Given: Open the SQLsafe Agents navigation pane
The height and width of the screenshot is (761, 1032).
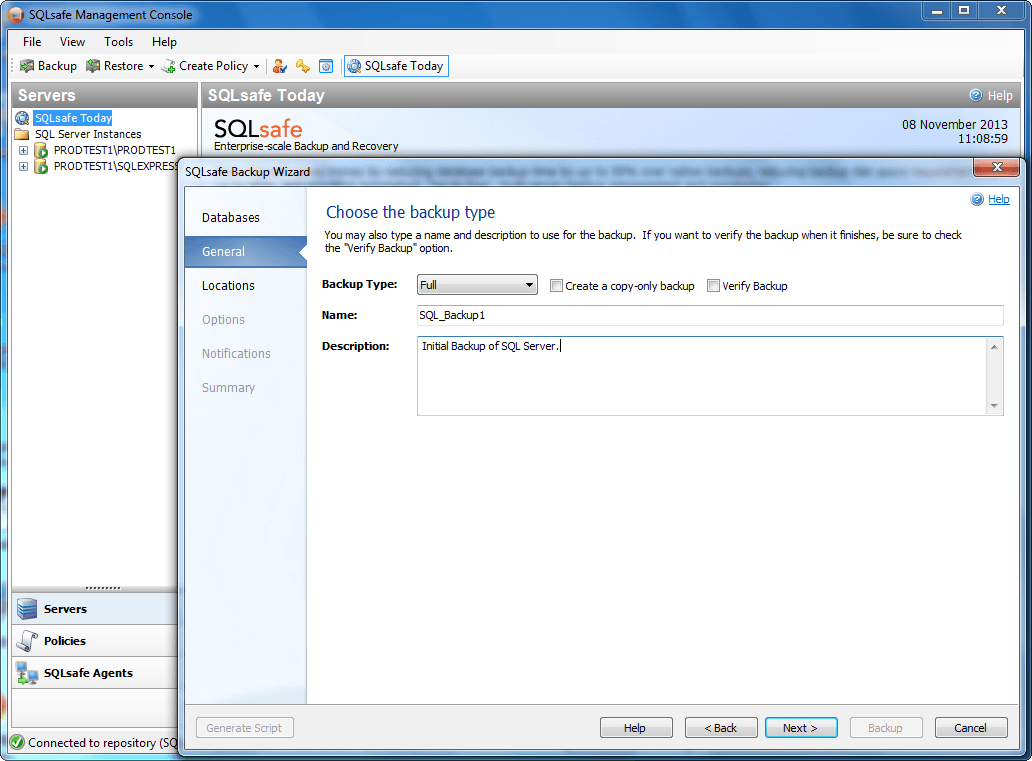Looking at the screenshot, I should (x=95, y=673).
